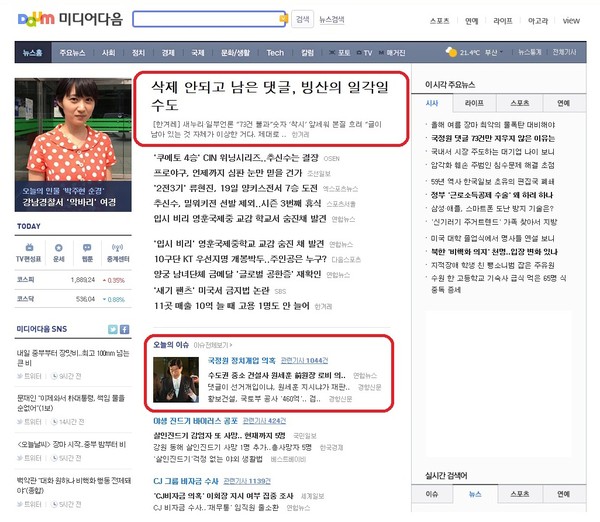Screen dimensions: 600x522
Task: Select 연예 tab in 이시각 주요뉴스
Action: click(x=563, y=103)
